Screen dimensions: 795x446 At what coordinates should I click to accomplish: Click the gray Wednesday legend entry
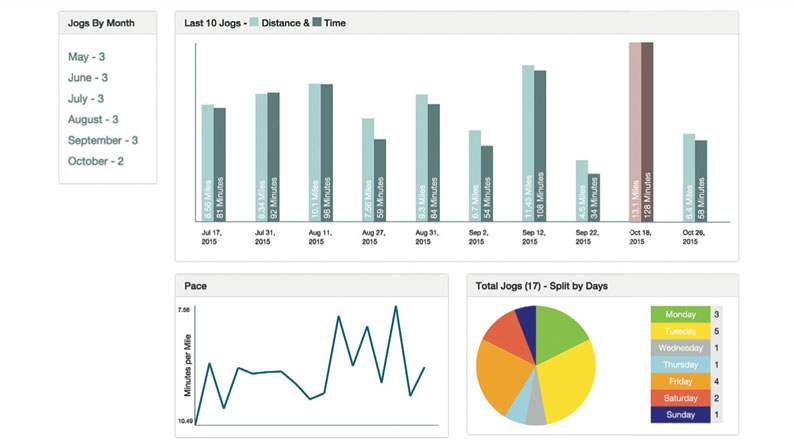680,348
